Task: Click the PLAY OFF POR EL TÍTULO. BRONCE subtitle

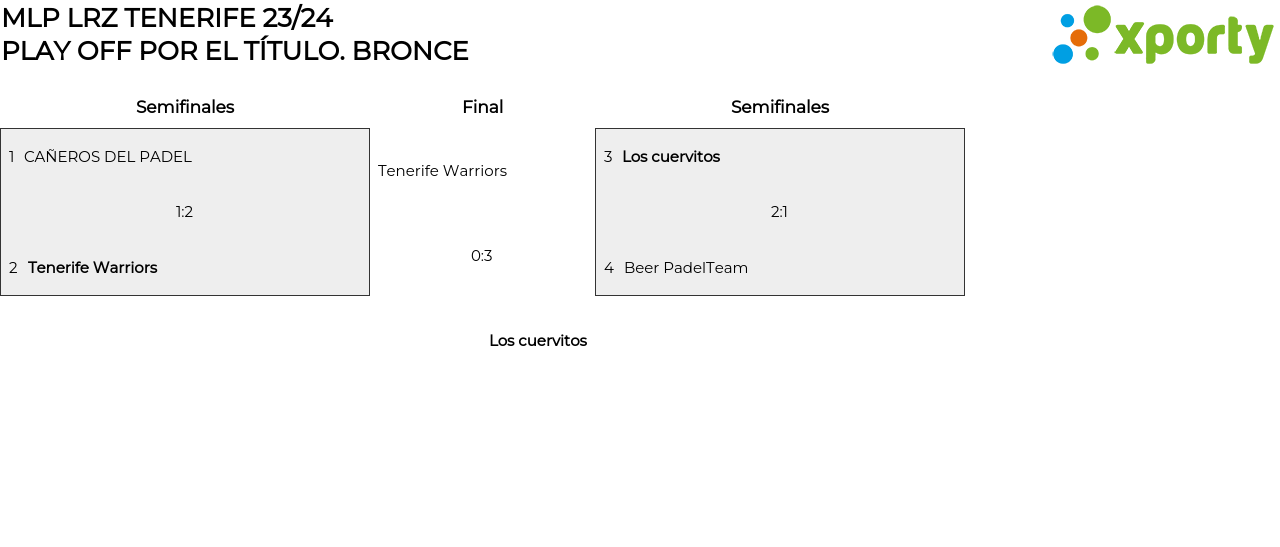Action: (235, 51)
